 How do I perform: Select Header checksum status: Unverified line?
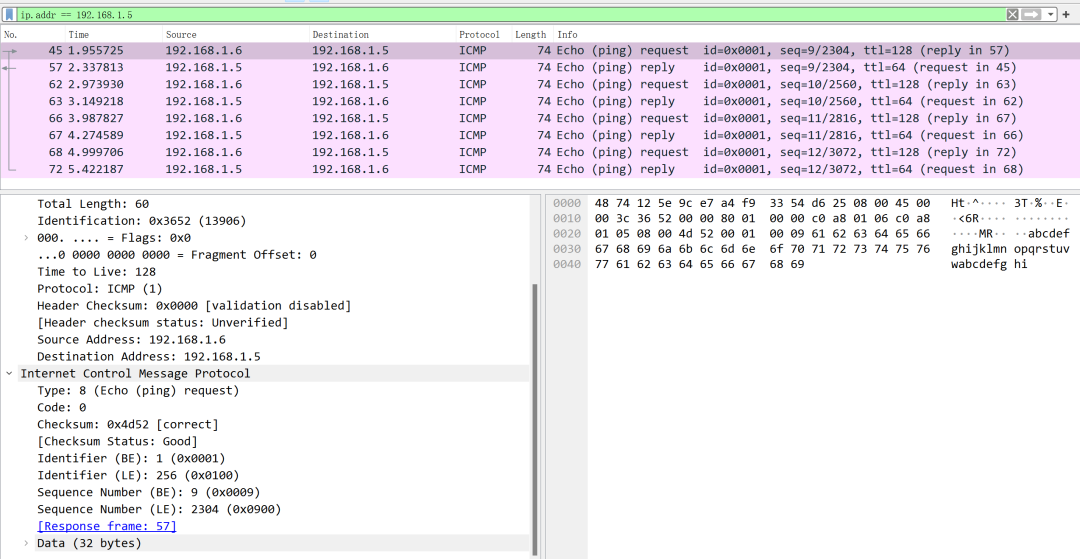tap(163, 322)
